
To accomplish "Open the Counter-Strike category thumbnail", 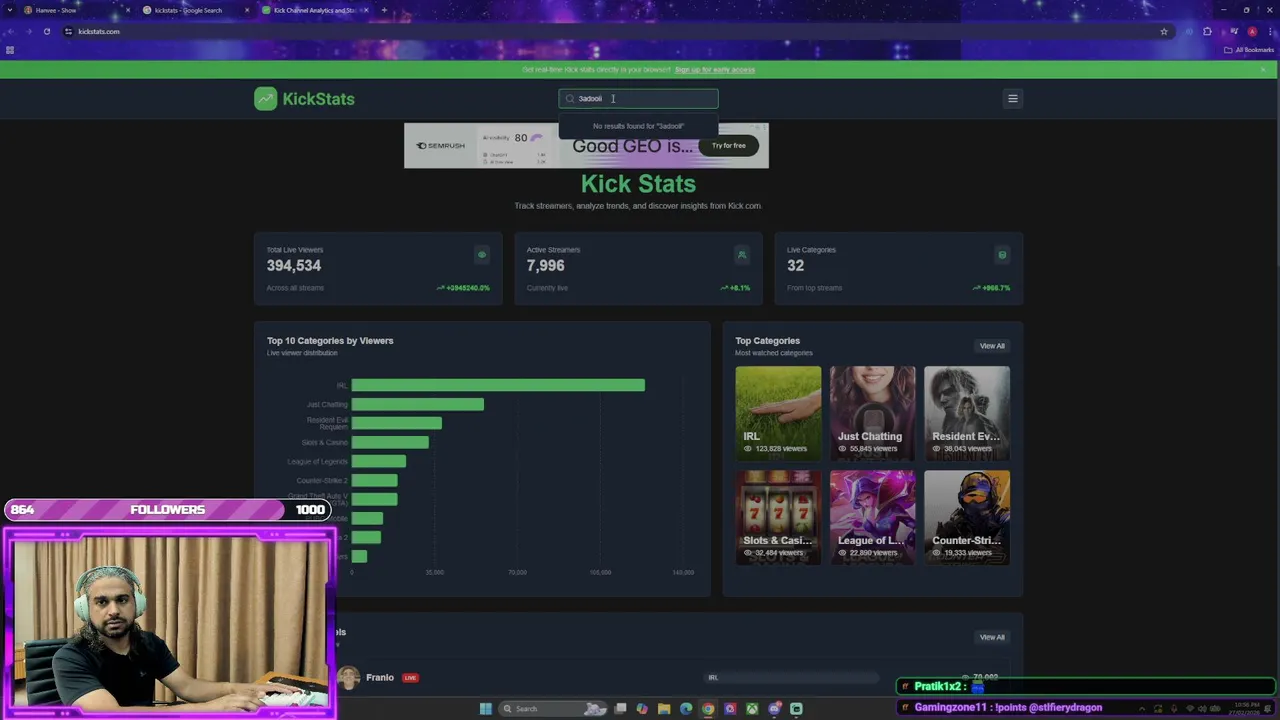I will point(967,517).
